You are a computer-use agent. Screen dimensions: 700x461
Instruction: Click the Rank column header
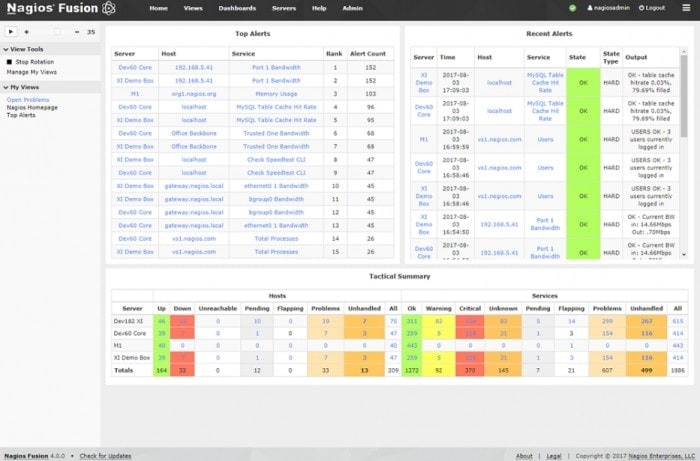coord(334,54)
